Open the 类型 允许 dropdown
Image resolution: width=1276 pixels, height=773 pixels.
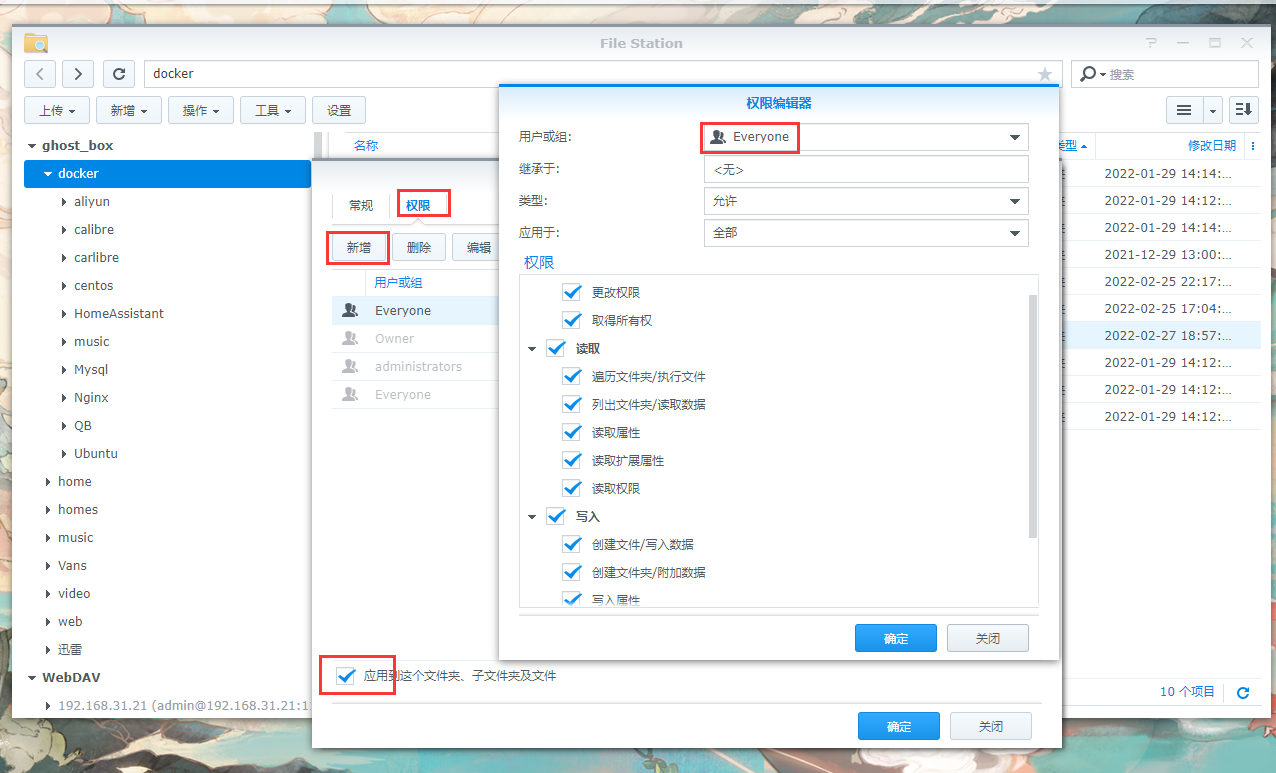point(866,201)
